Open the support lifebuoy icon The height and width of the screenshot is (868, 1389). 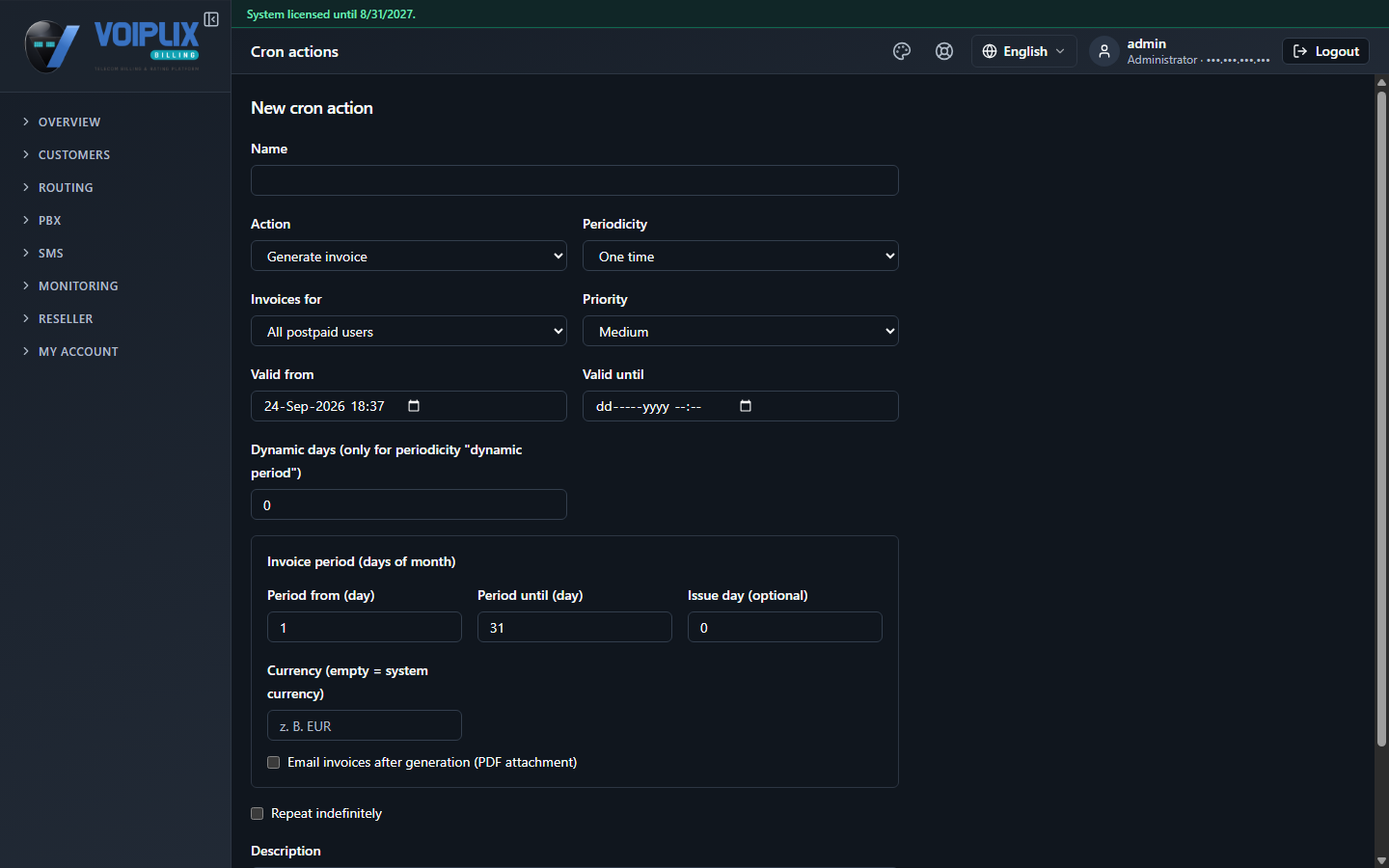(944, 51)
